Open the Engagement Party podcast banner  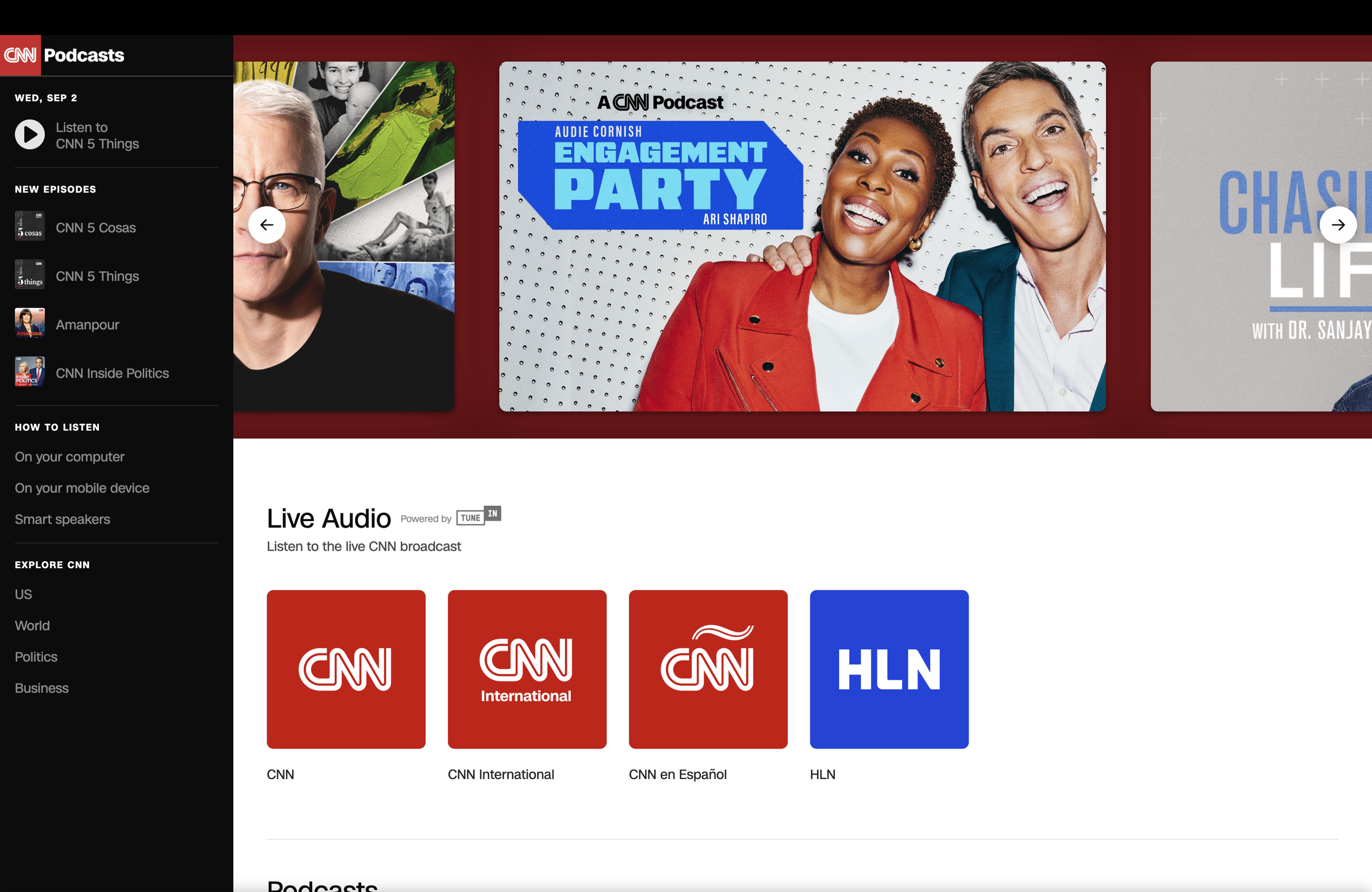pyautogui.click(x=802, y=236)
